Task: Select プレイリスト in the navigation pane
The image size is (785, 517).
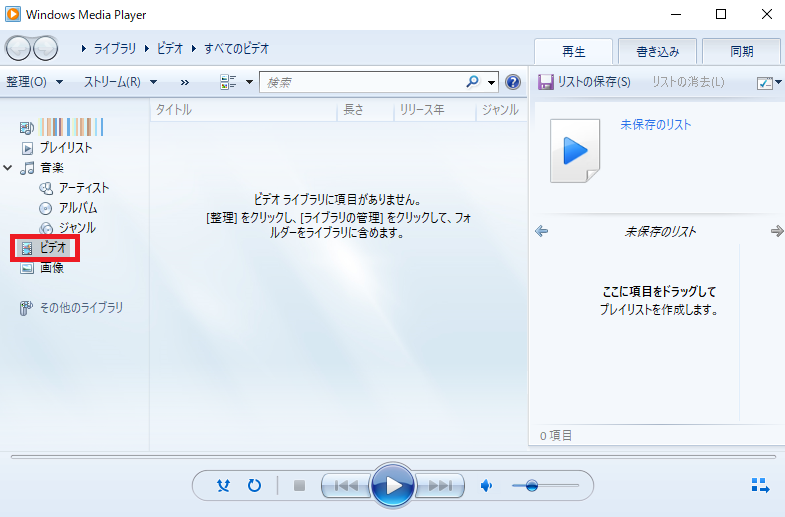Action: (x=57, y=148)
